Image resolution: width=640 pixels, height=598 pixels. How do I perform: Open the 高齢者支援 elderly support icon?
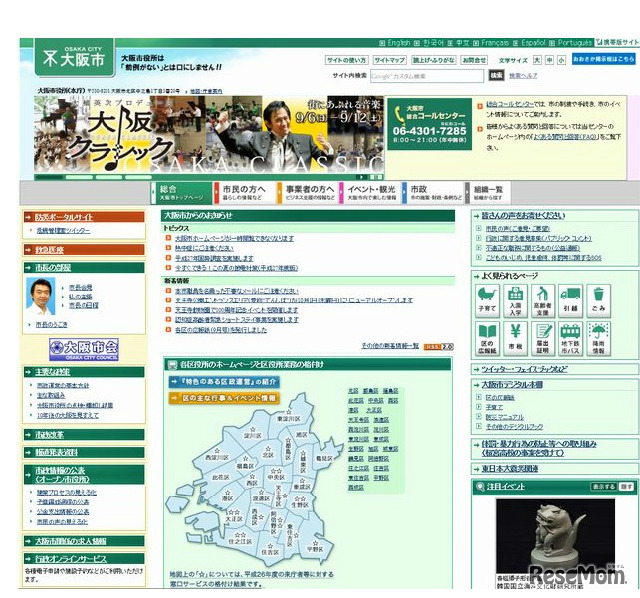coord(542,300)
